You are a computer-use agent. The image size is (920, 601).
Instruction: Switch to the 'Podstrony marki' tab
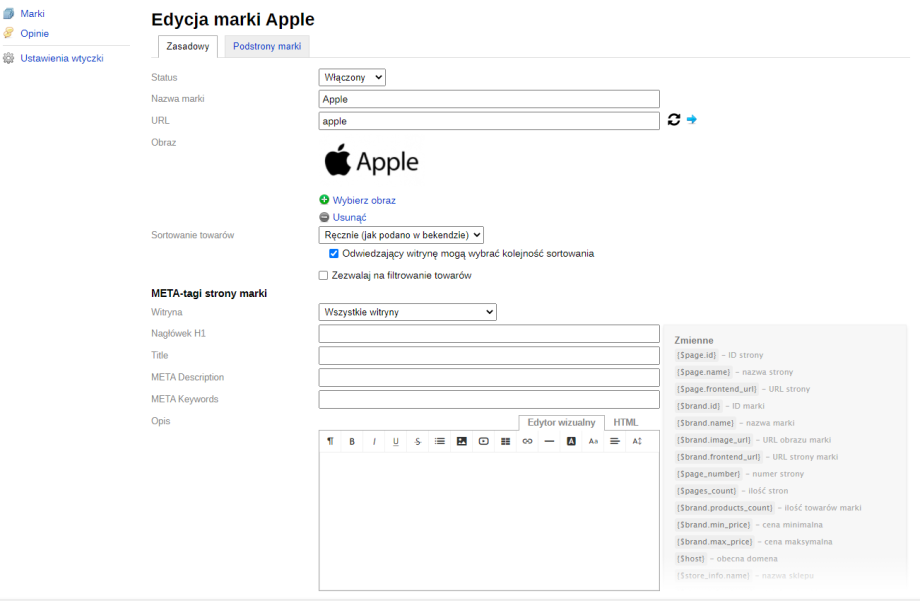tap(267, 47)
